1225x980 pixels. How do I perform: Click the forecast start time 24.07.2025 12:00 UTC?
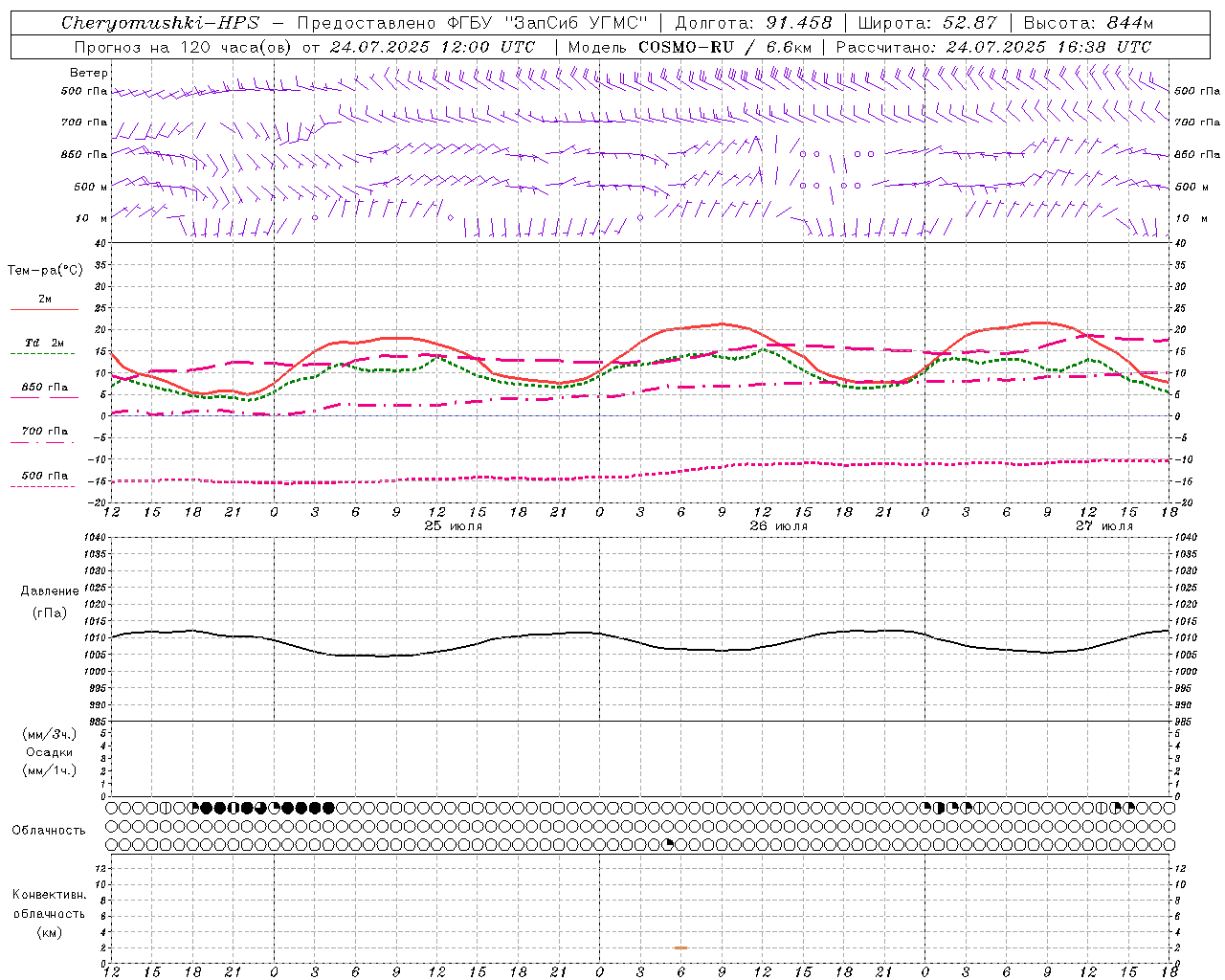[433, 47]
